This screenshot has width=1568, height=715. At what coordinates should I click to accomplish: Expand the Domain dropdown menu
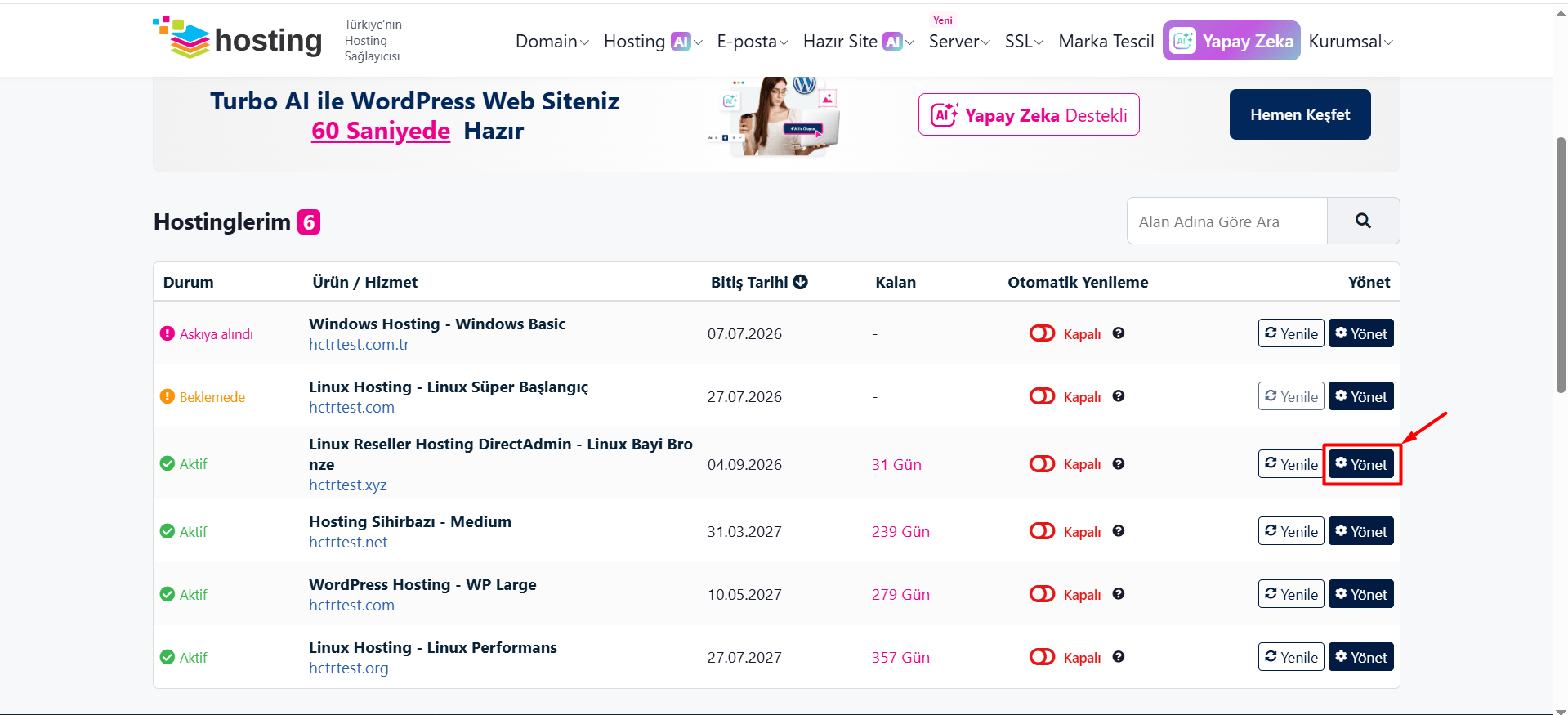[552, 42]
